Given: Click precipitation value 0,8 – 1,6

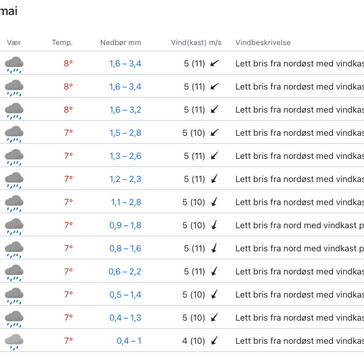Looking at the screenshot, I should (125, 248).
